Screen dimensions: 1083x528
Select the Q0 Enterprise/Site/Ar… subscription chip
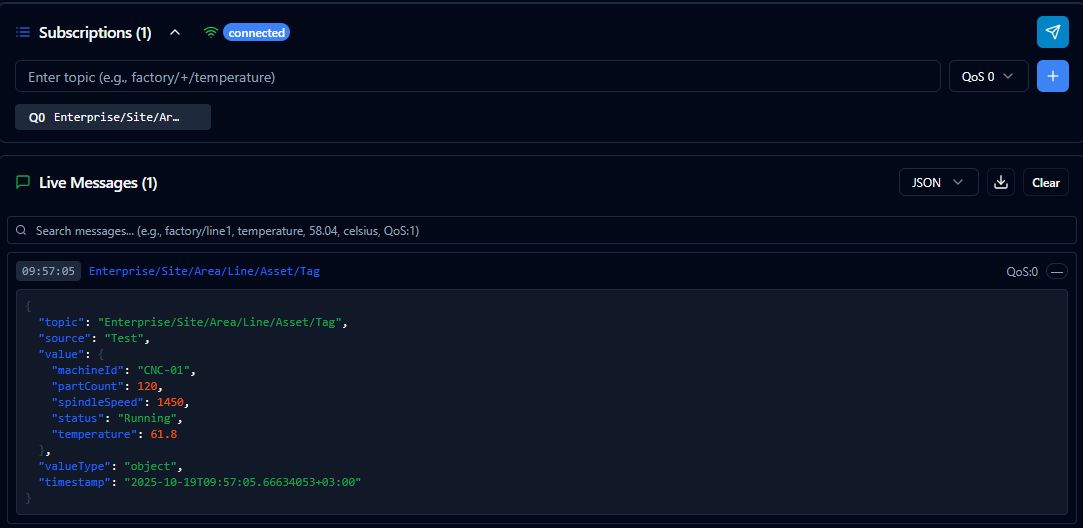click(112, 117)
